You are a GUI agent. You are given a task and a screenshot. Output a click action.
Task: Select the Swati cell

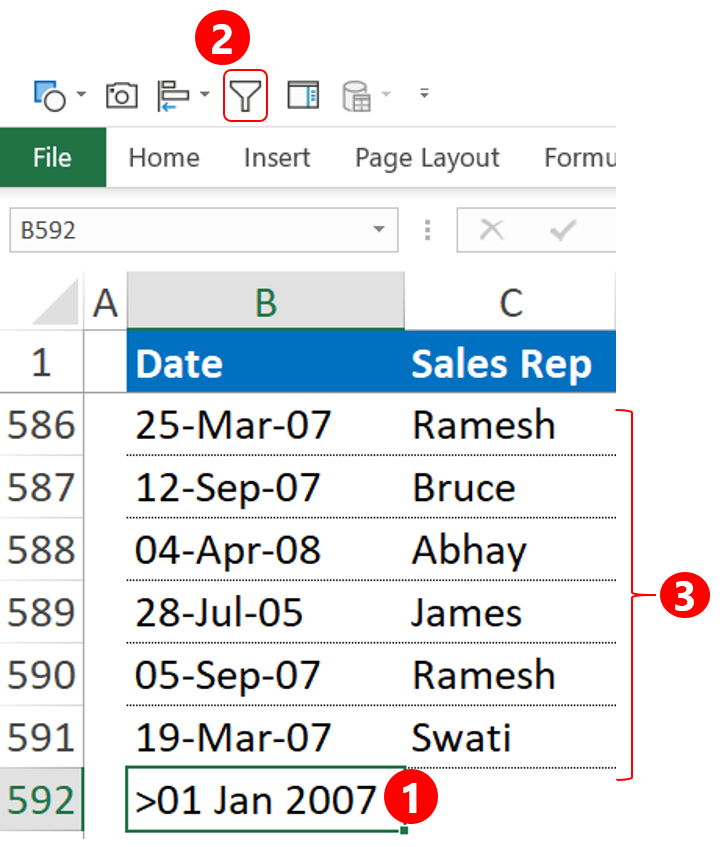click(510, 737)
